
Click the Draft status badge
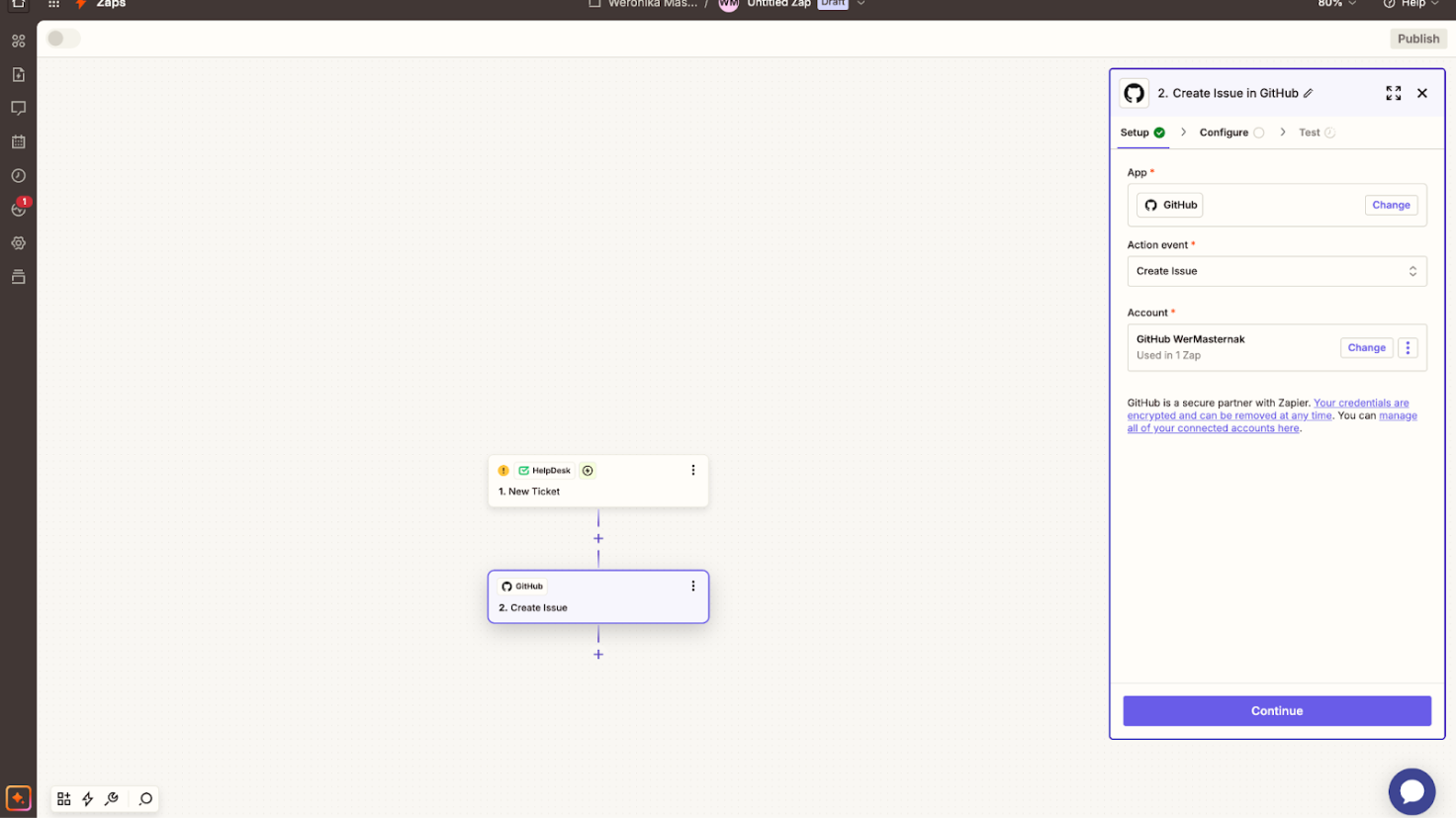click(833, 4)
